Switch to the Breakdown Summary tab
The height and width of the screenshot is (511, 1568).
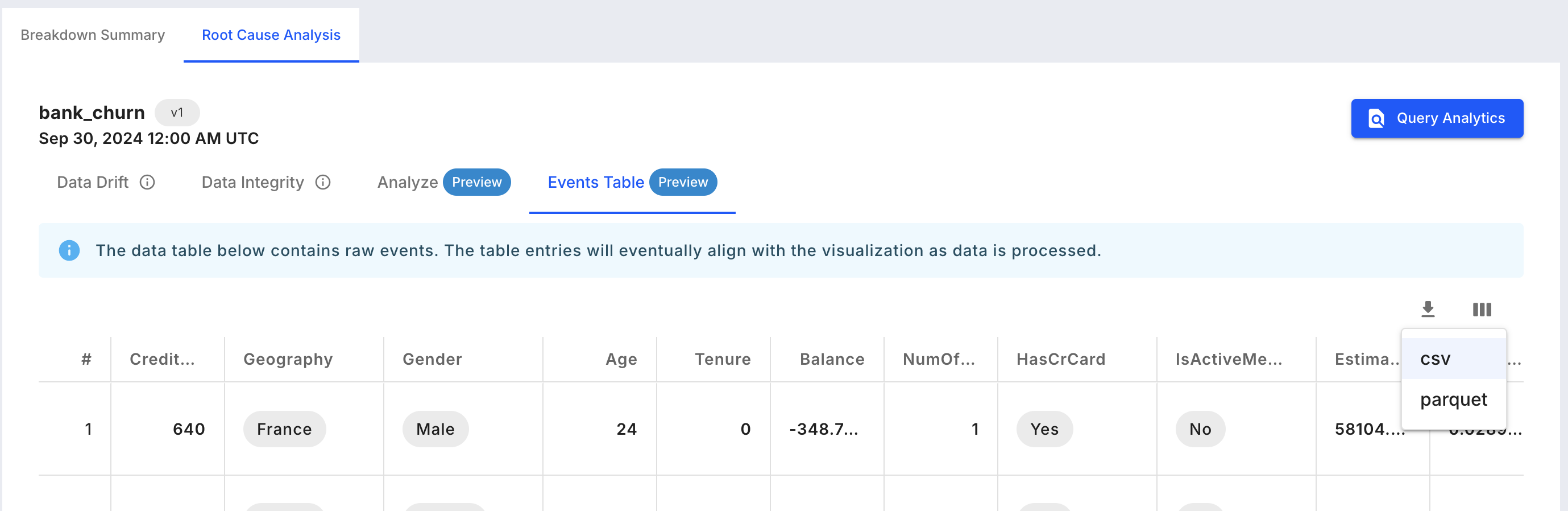93,35
